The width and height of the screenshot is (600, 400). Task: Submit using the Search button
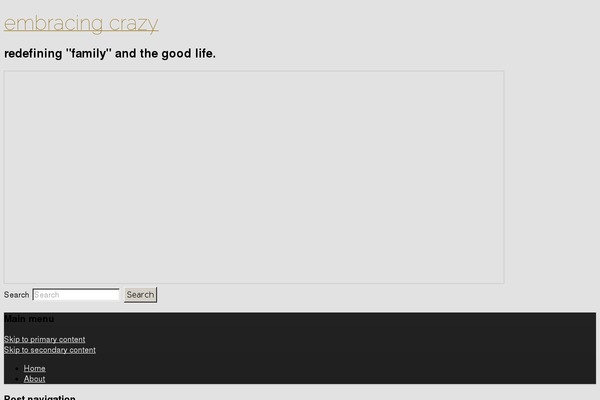point(140,295)
